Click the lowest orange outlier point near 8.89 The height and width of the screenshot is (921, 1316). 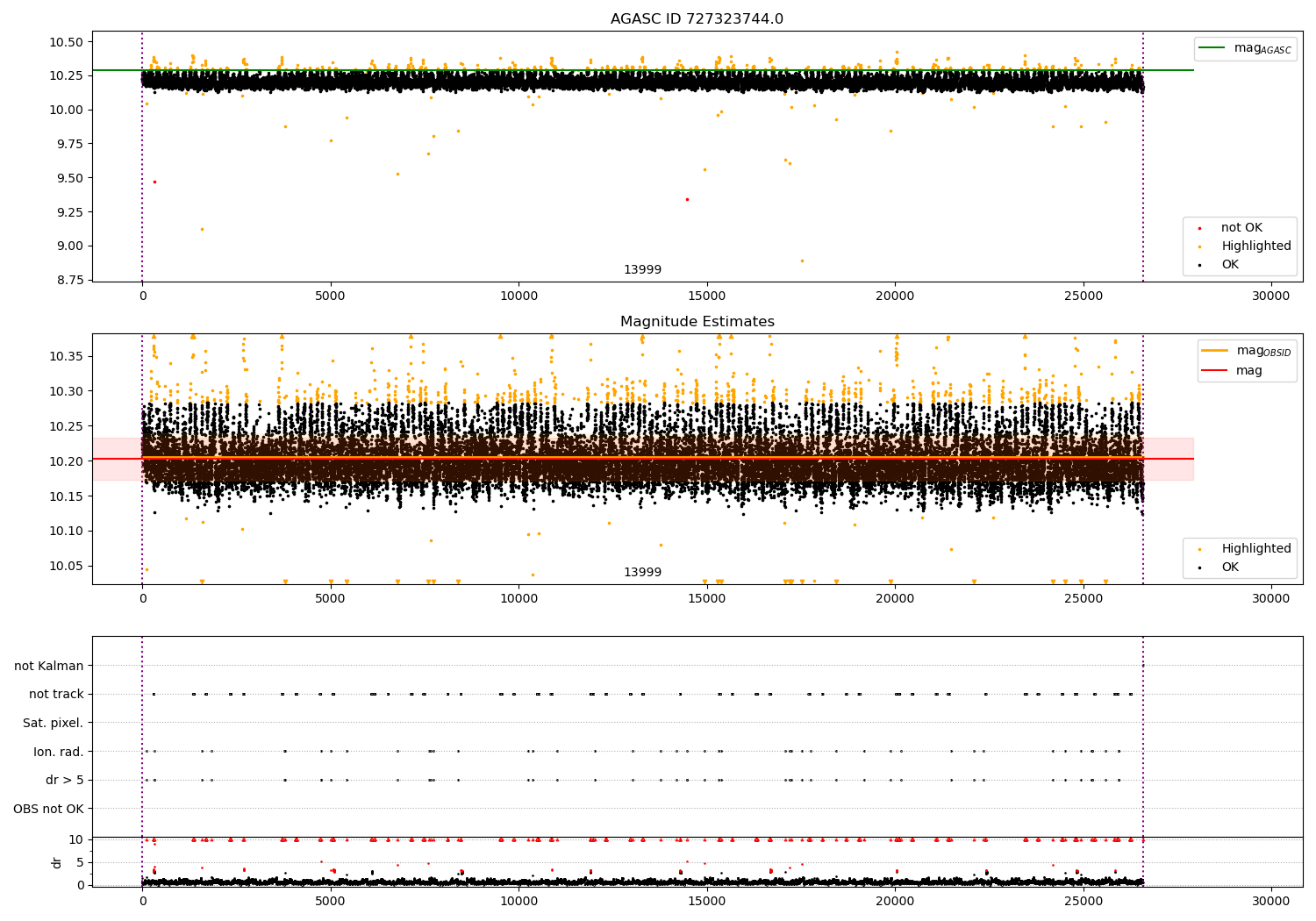[802, 261]
